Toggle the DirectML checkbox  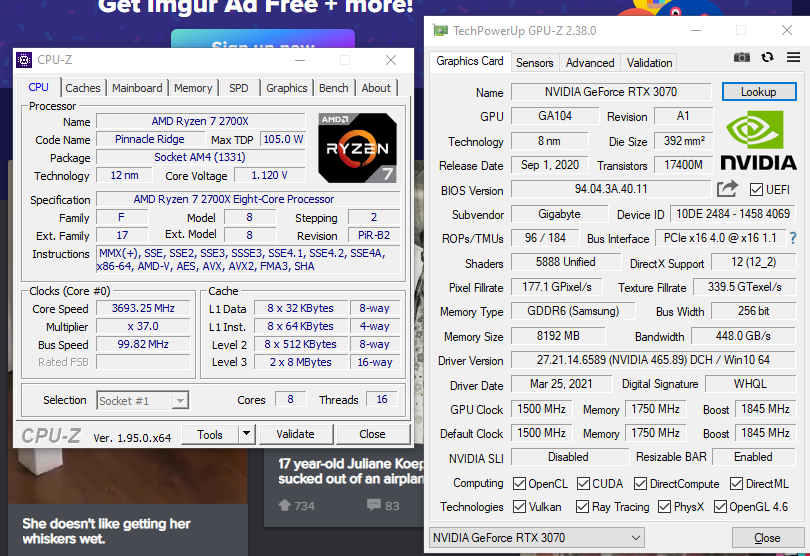pos(737,484)
